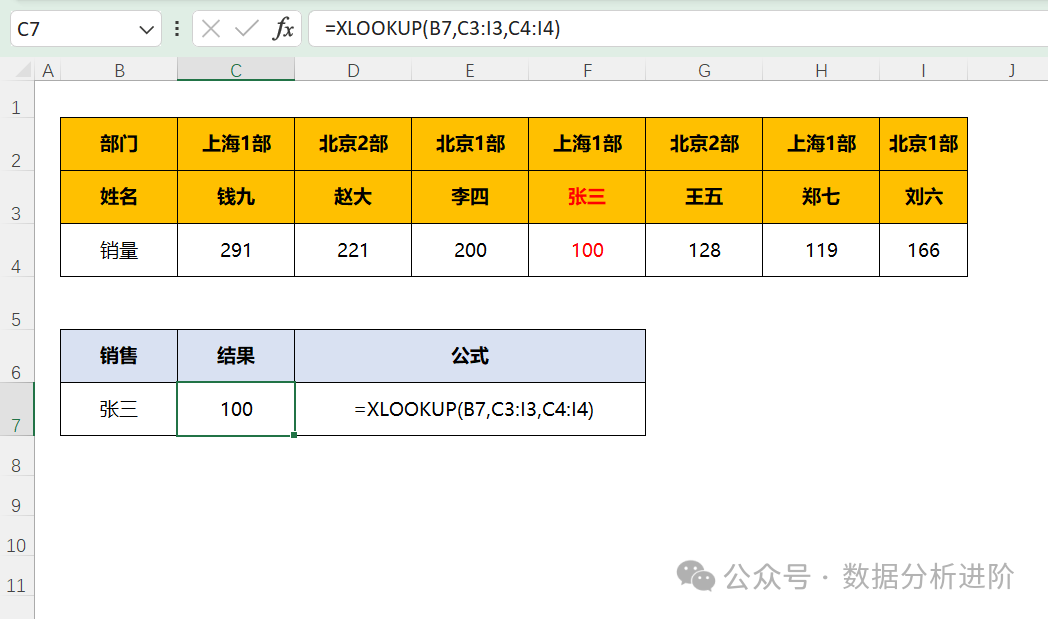Select column I header
1048x619 pixels.
point(923,70)
